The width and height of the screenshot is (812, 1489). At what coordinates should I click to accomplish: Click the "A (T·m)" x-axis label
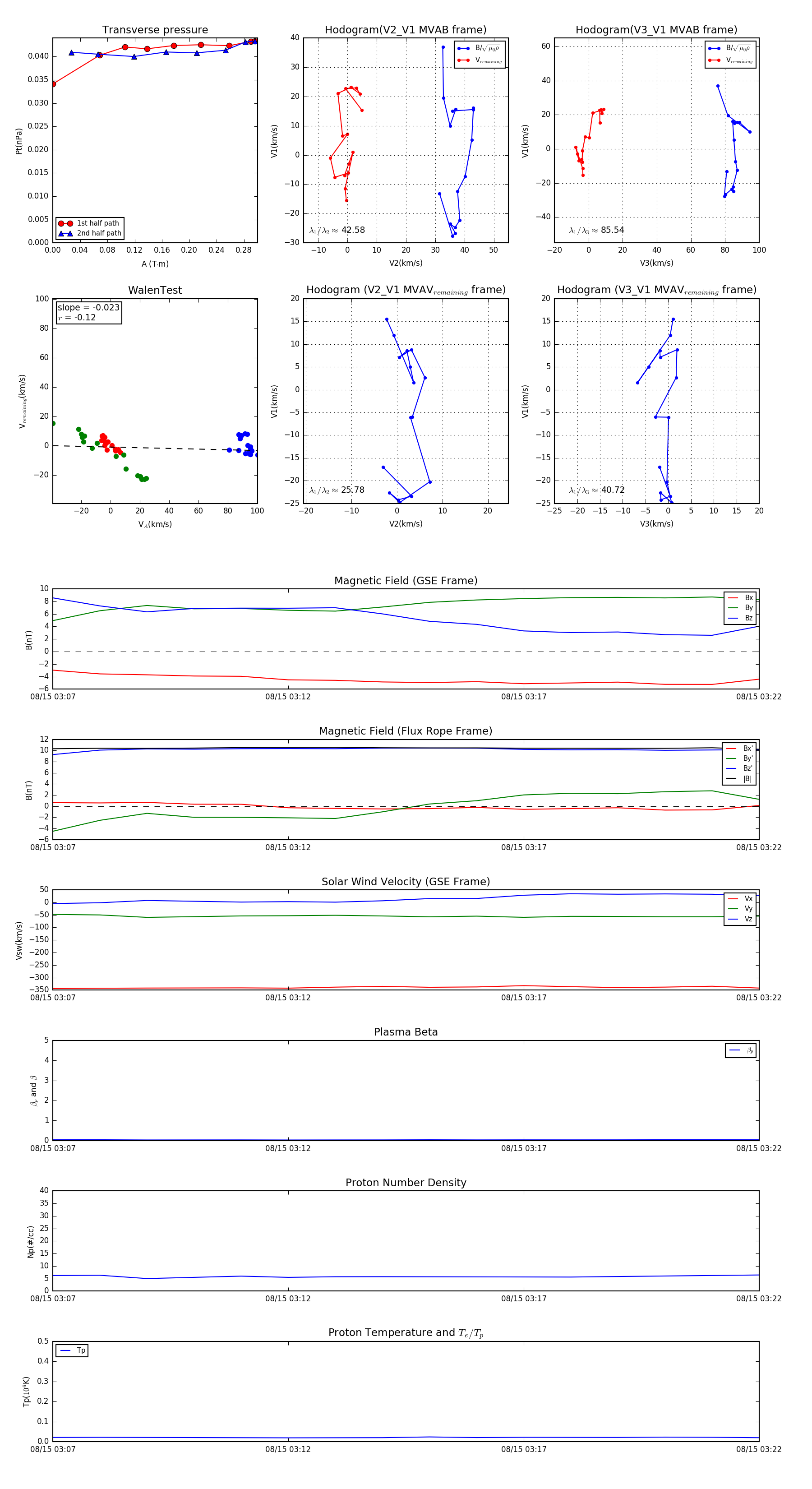(x=155, y=264)
